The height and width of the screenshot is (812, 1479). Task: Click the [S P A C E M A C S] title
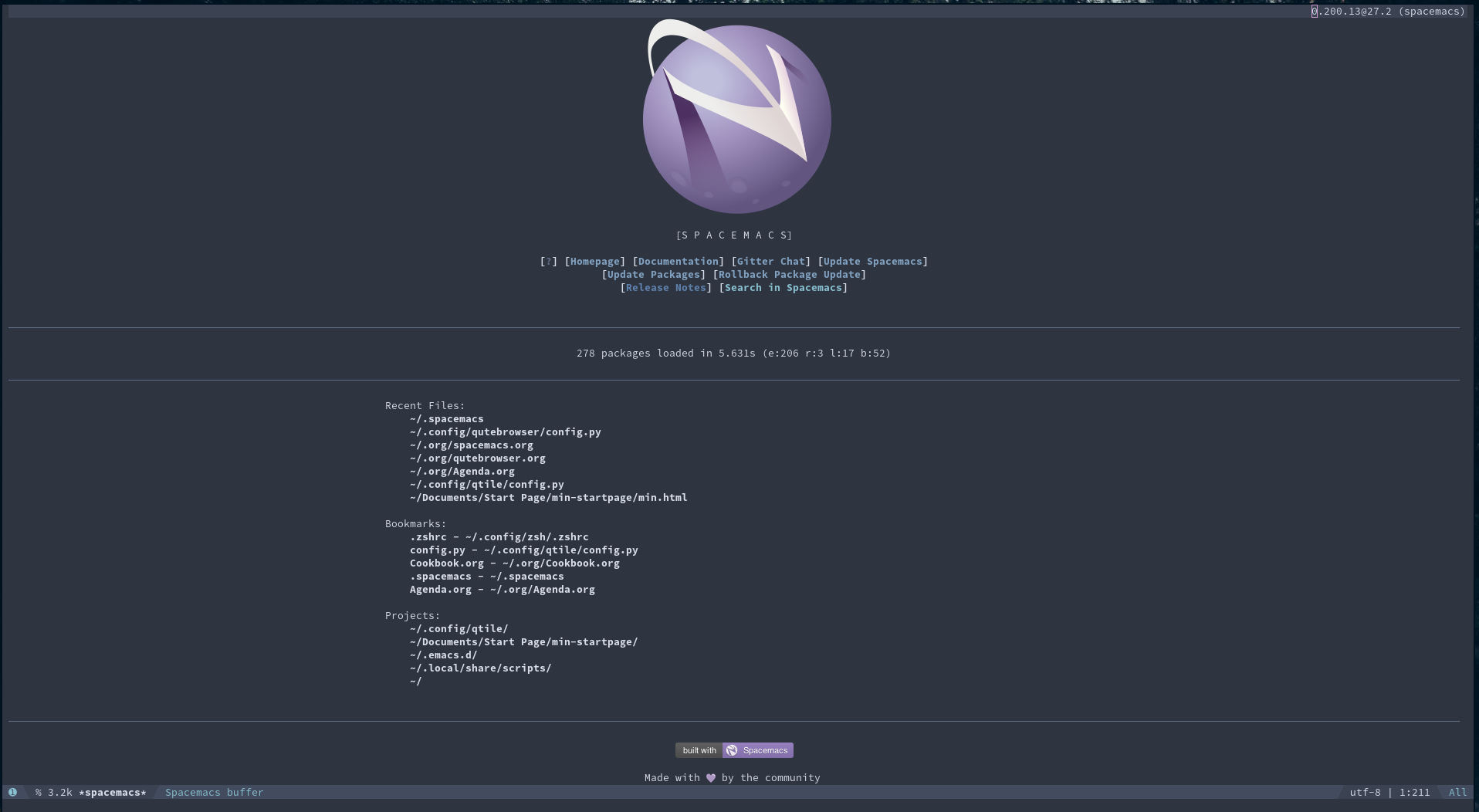click(x=734, y=235)
